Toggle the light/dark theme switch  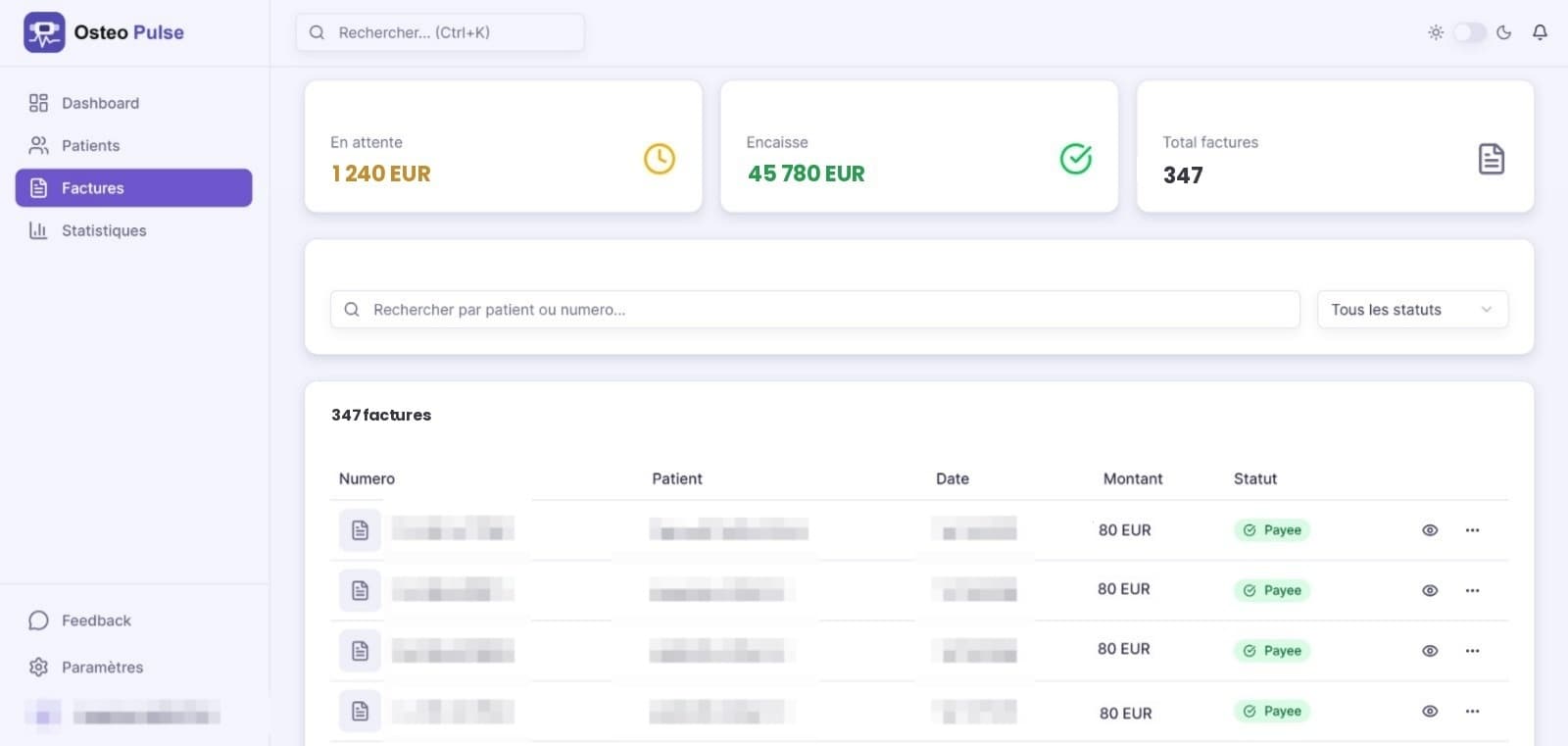pyautogui.click(x=1469, y=32)
